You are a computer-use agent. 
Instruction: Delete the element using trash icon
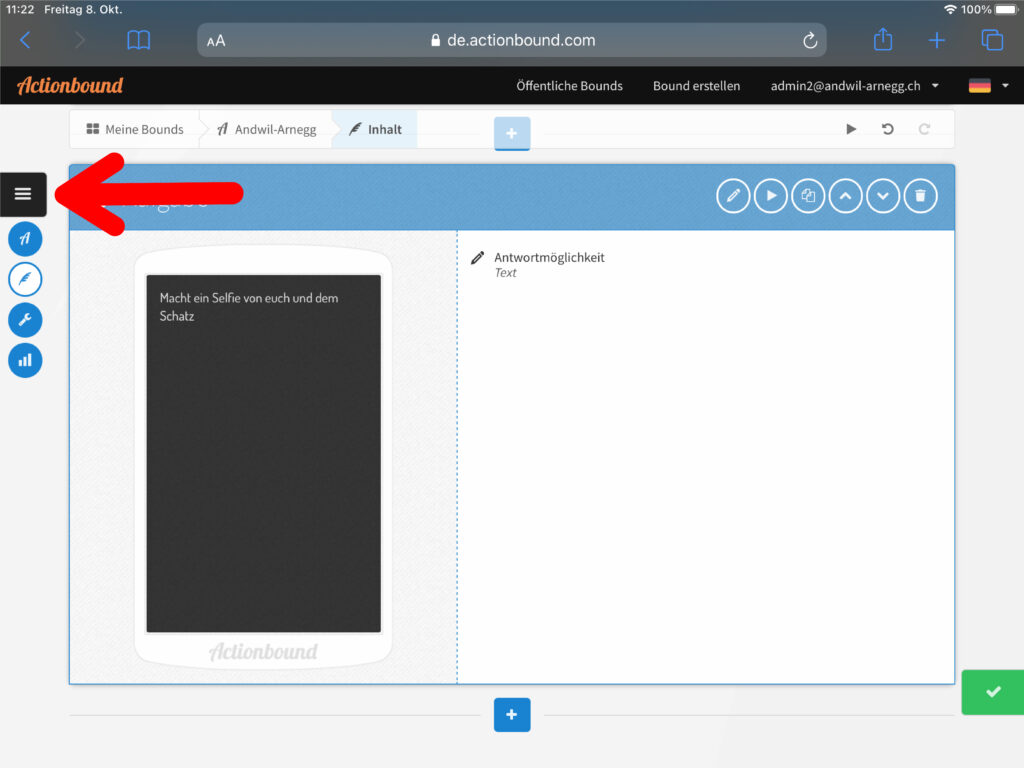[x=920, y=196]
